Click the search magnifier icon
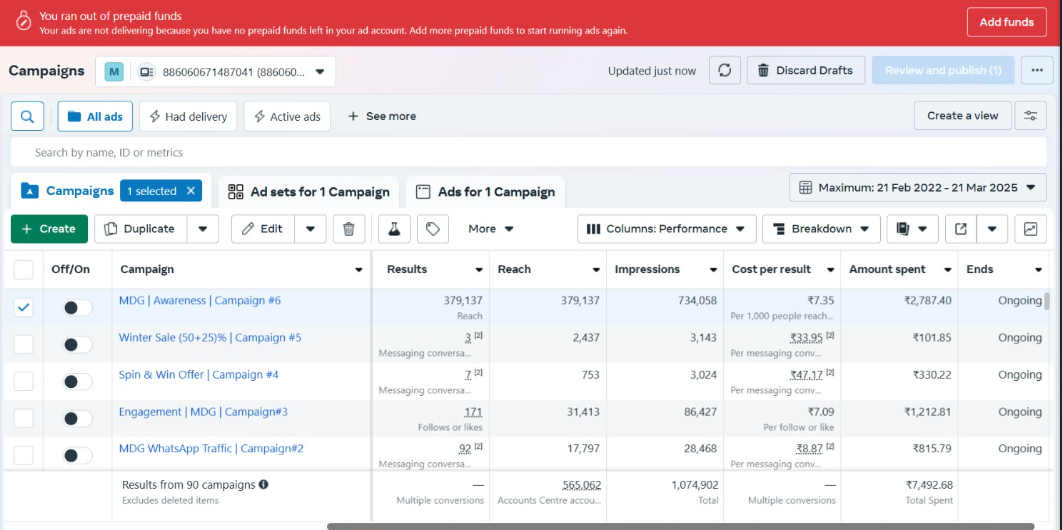 [27, 116]
